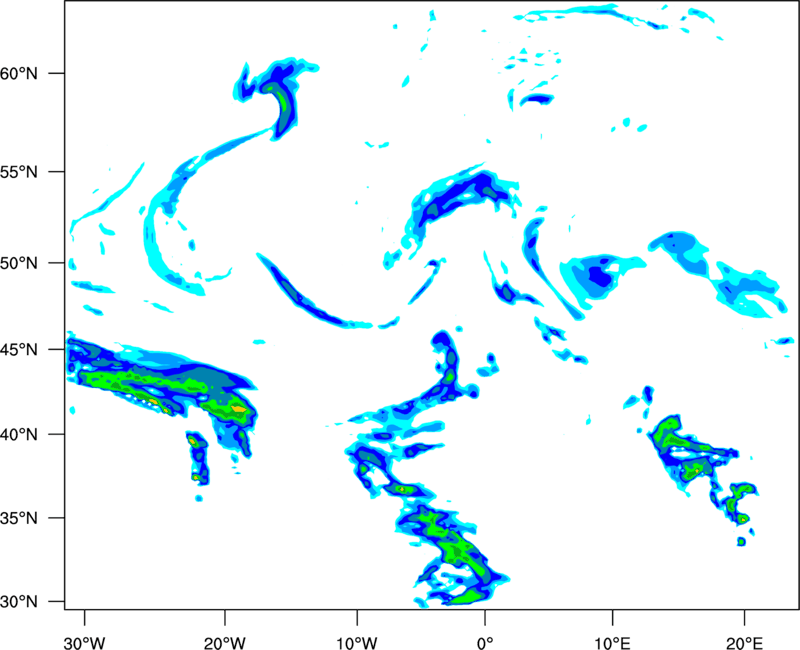This screenshot has height=650, width=800.
Task: Click the 55°N latitude label
Action: coord(19,172)
